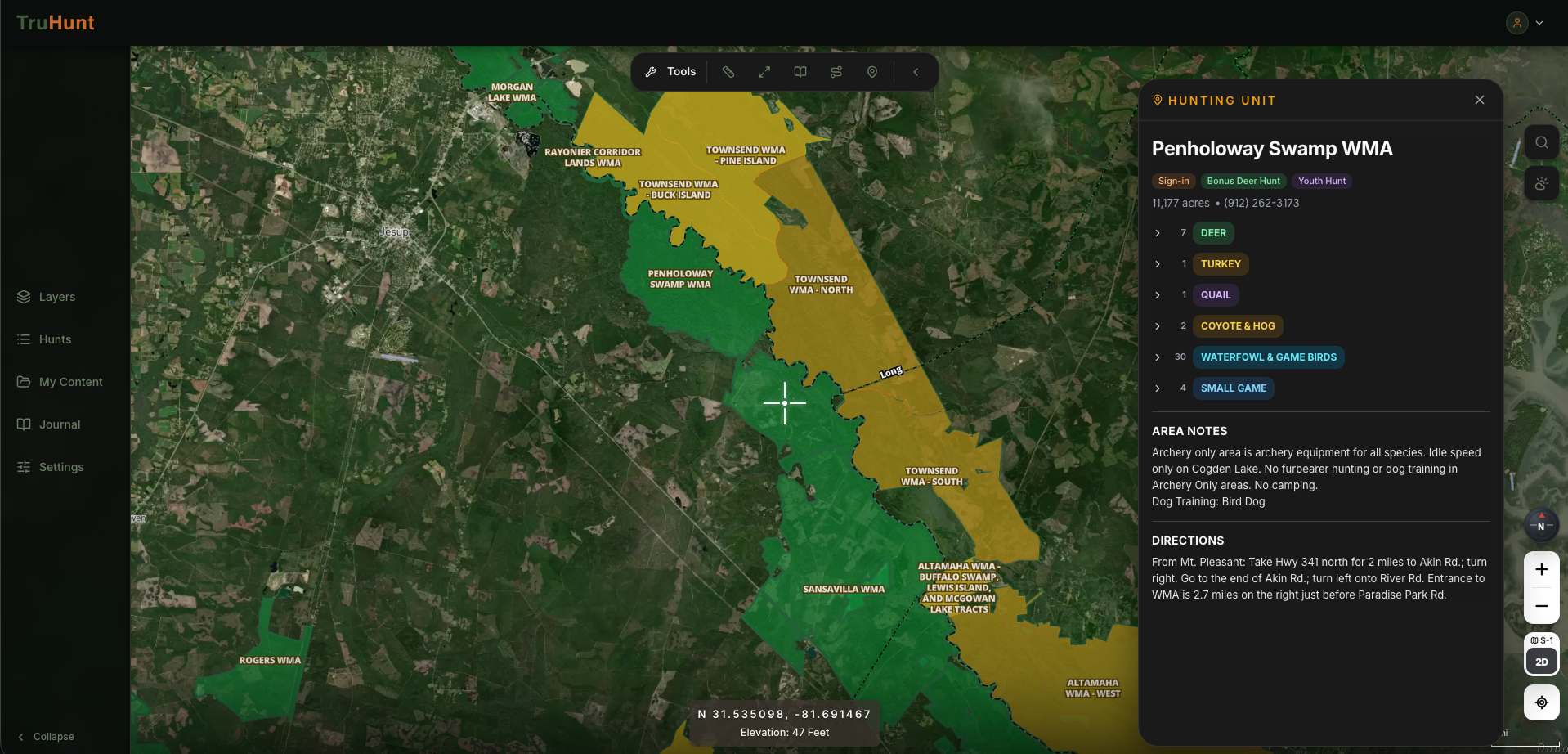Open the weather icon button

[x=1541, y=184]
